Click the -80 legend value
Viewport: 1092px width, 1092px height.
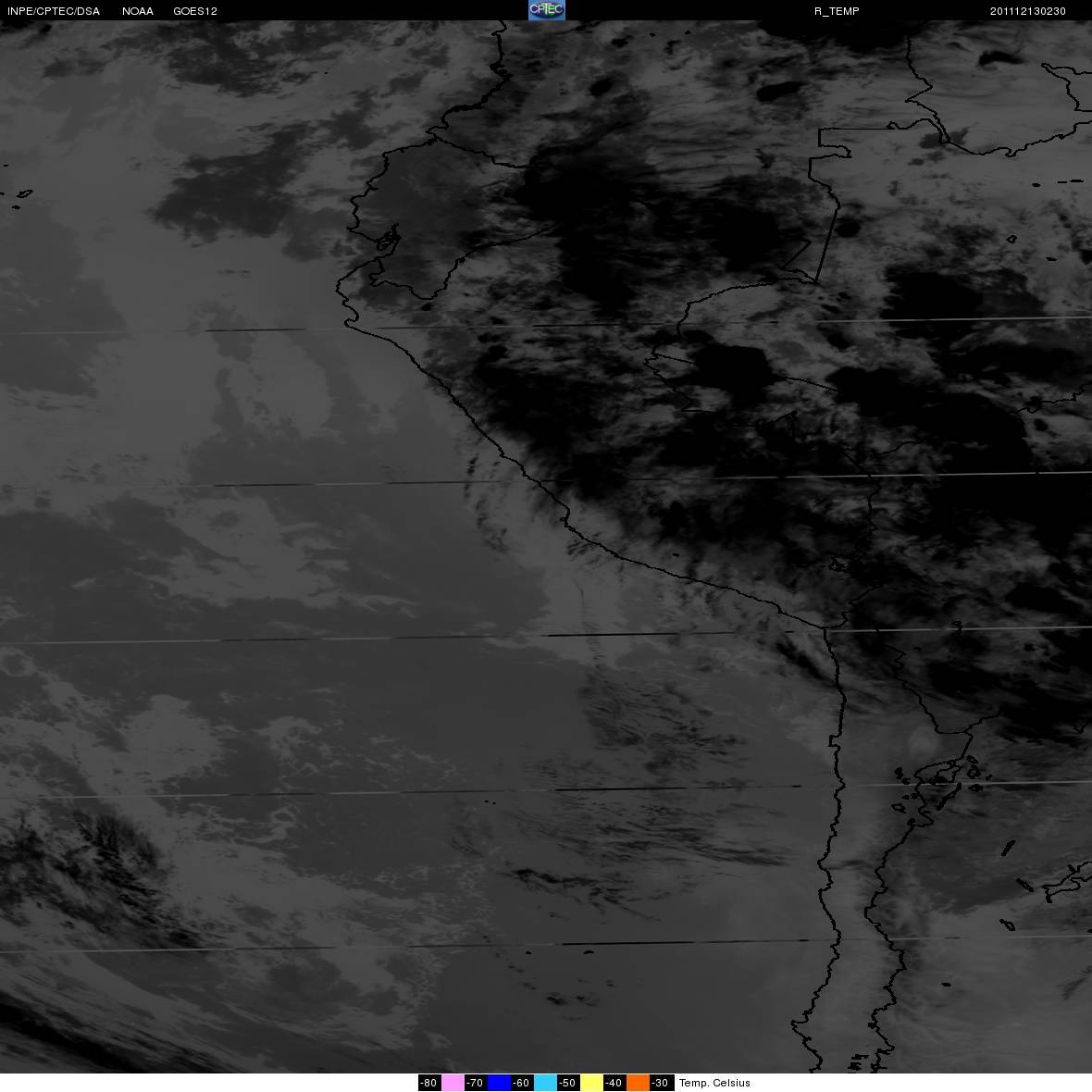coord(429,1083)
